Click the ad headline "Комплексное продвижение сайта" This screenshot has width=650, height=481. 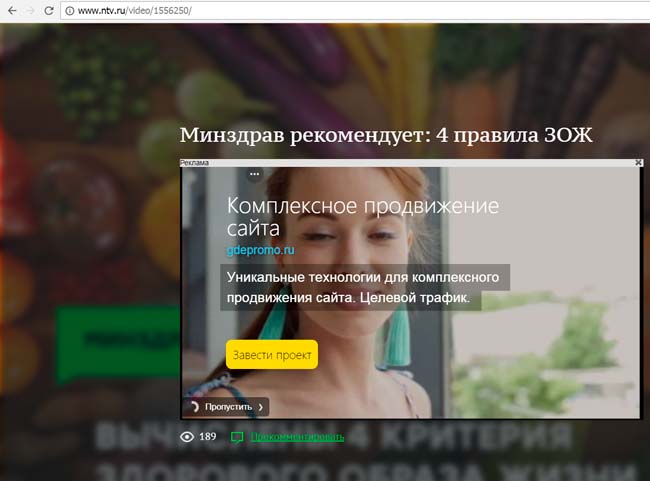[x=363, y=217]
